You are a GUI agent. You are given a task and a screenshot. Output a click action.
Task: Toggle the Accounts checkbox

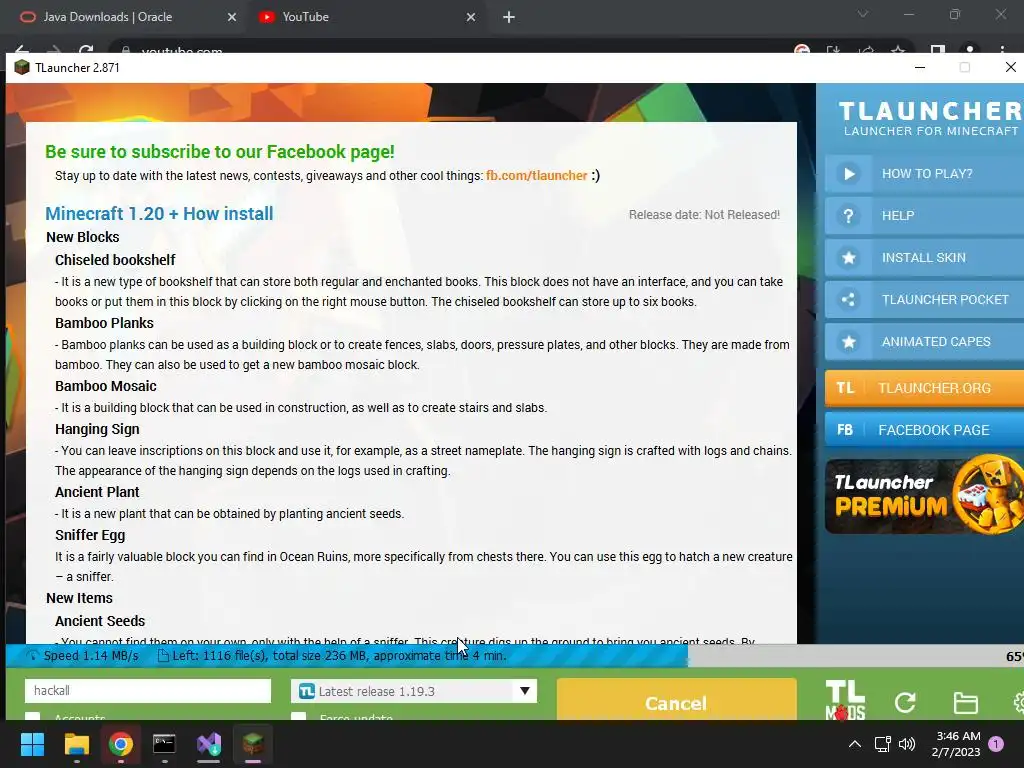[x=32, y=716]
